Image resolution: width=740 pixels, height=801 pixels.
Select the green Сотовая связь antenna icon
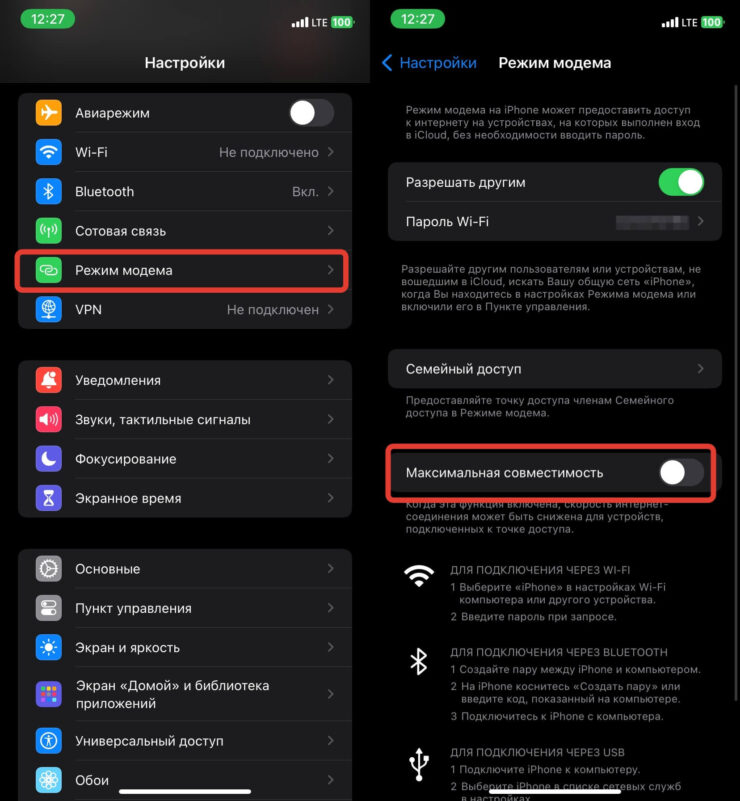tap(49, 230)
